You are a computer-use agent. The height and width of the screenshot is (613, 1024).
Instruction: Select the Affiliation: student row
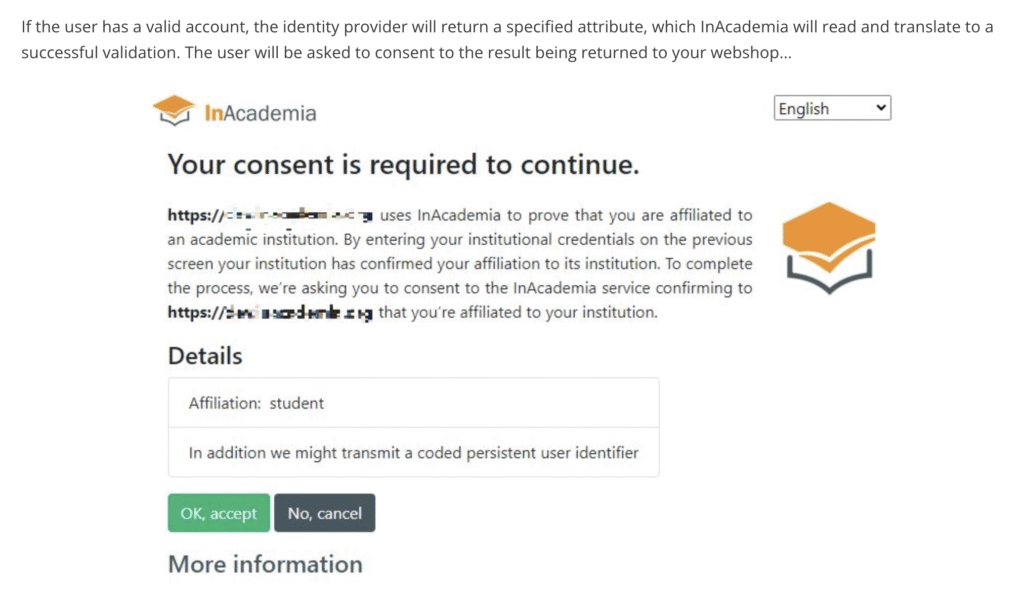(413, 403)
